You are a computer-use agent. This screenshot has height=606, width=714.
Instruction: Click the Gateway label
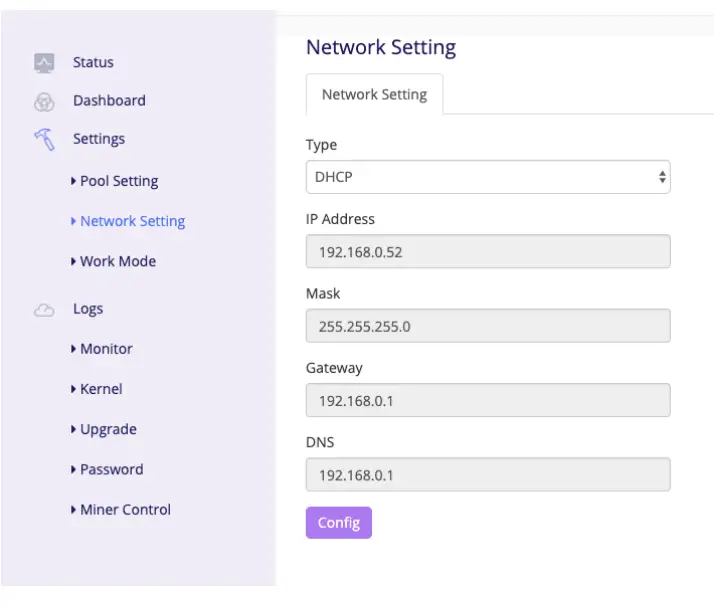tap(334, 368)
